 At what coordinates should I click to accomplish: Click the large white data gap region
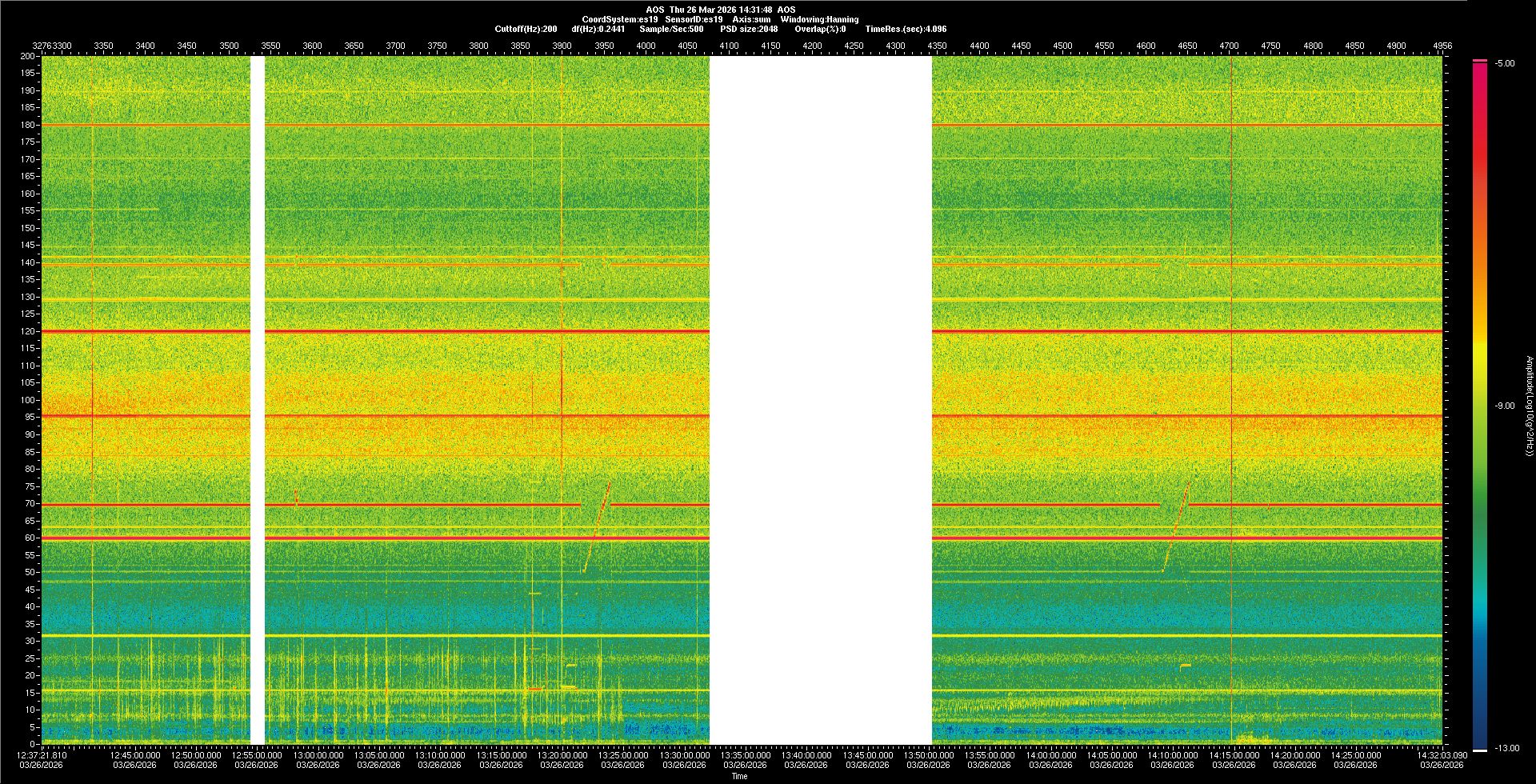point(820,400)
